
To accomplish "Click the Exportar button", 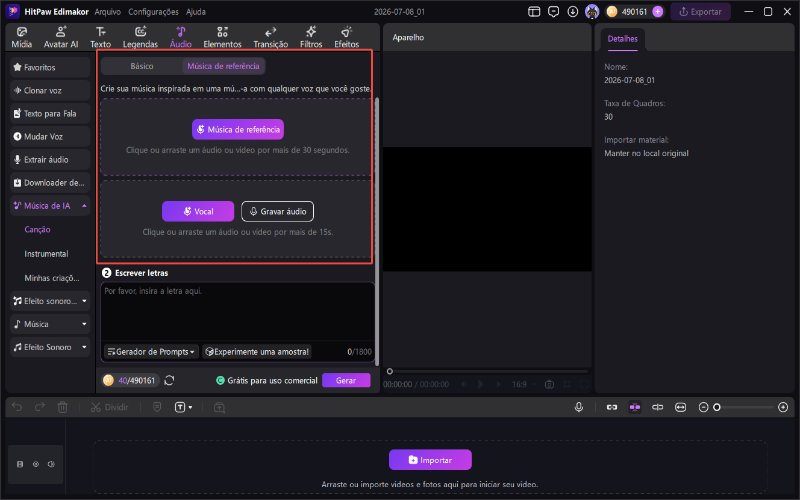I will coord(701,12).
